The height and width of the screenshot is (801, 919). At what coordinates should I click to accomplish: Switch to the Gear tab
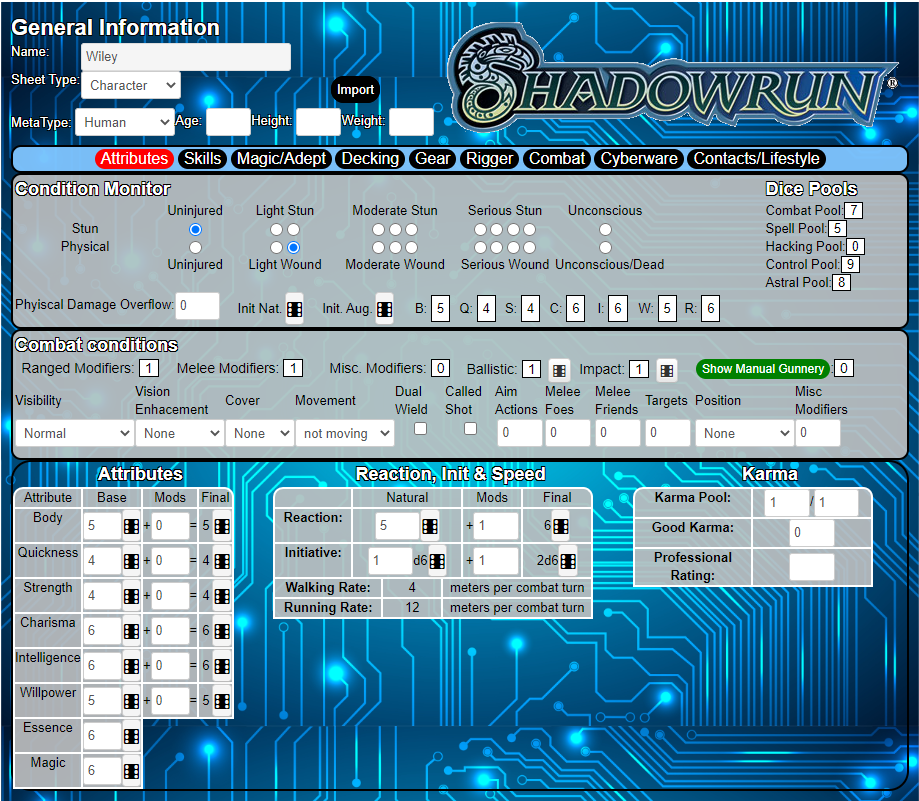point(433,159)
